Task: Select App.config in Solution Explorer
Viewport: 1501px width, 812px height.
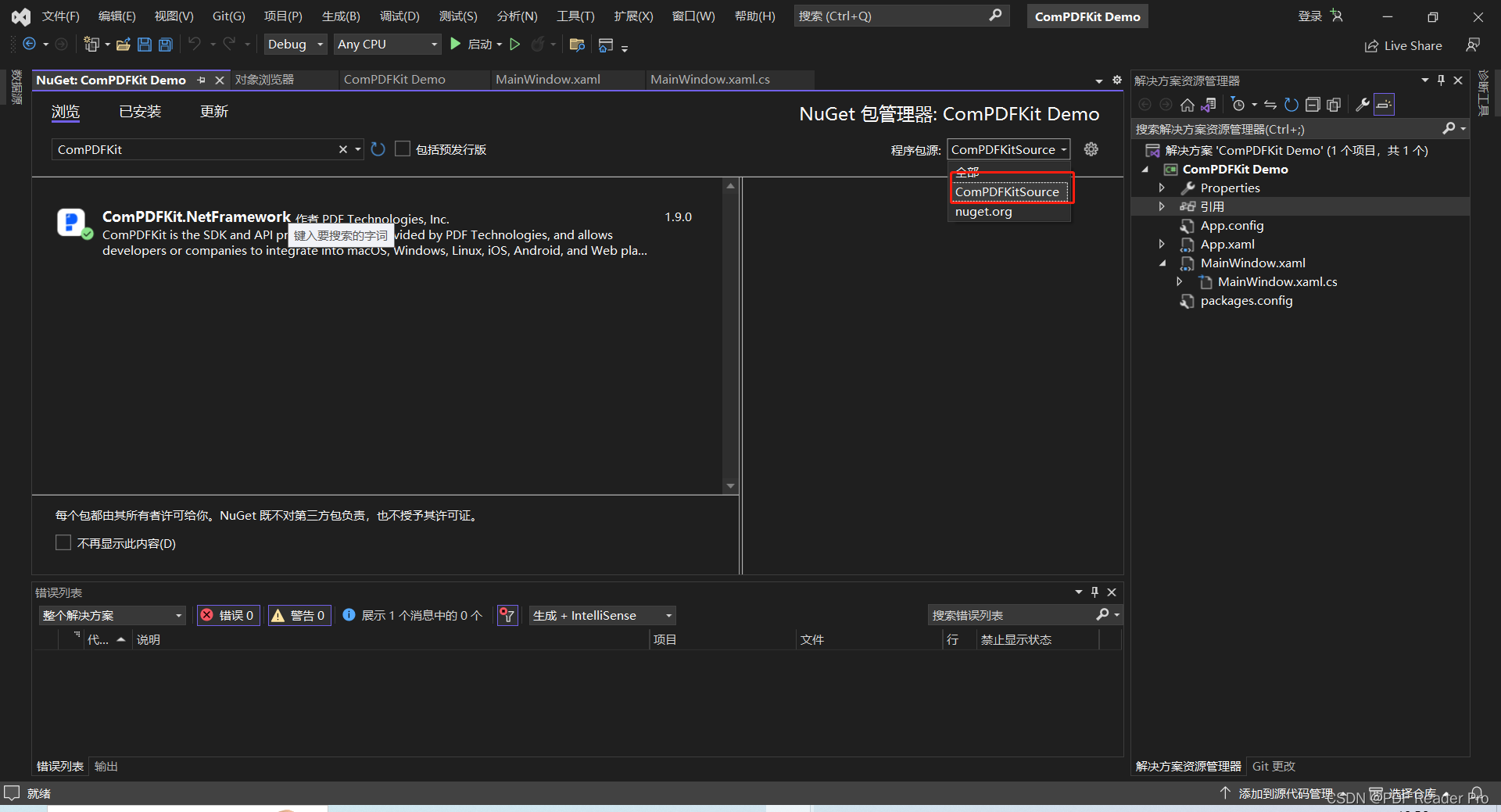Action: click(x=1232, y=226)
